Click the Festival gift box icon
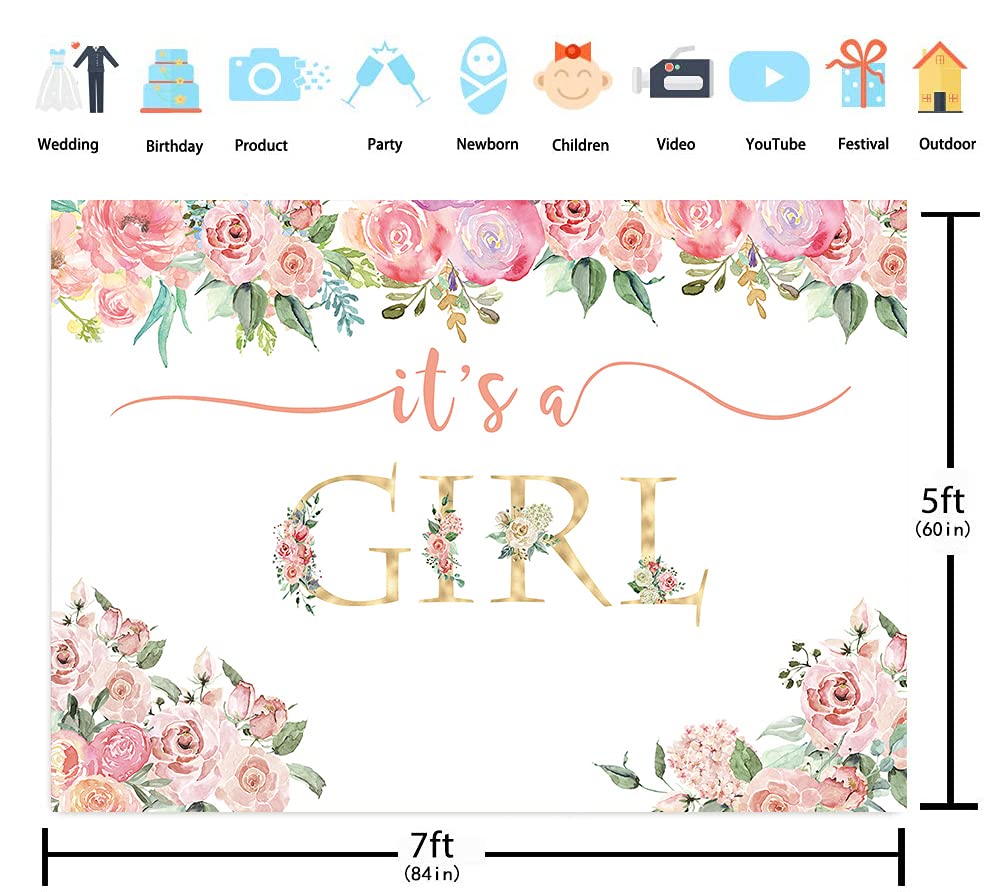Viewport: 1000px width, 892px height. 858,73
